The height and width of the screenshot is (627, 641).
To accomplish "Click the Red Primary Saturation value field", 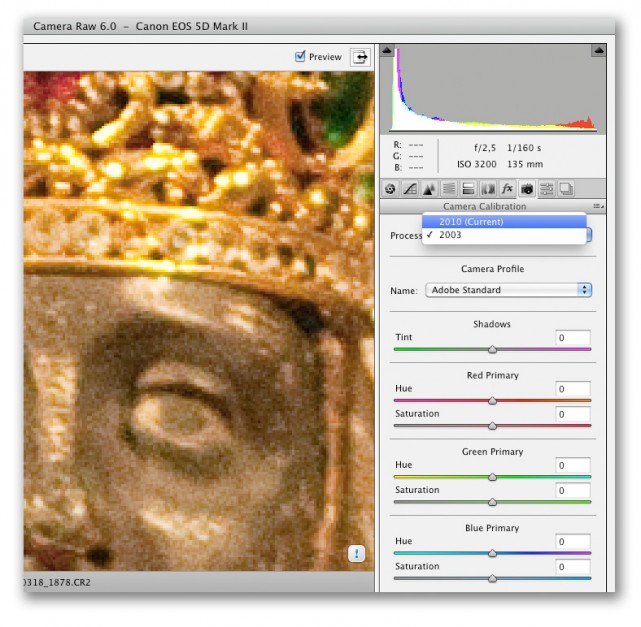I will tap(573, 414).
